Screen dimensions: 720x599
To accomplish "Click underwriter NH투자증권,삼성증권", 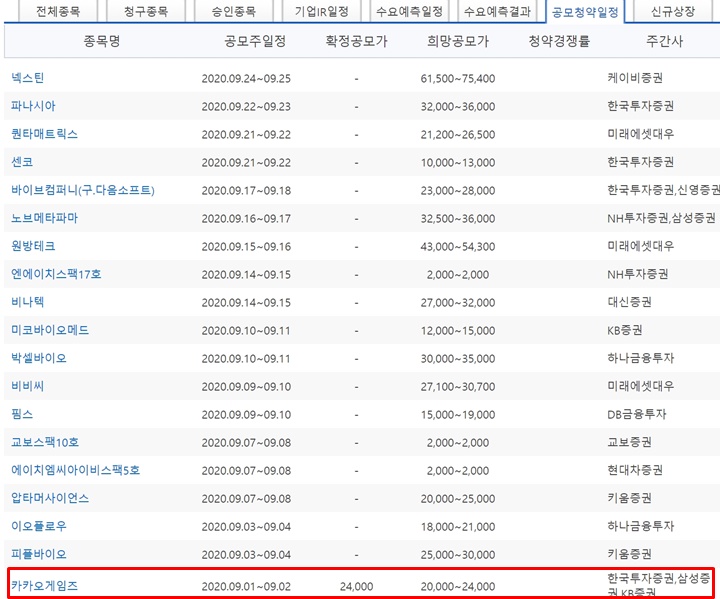I will [x=662, y=218].
